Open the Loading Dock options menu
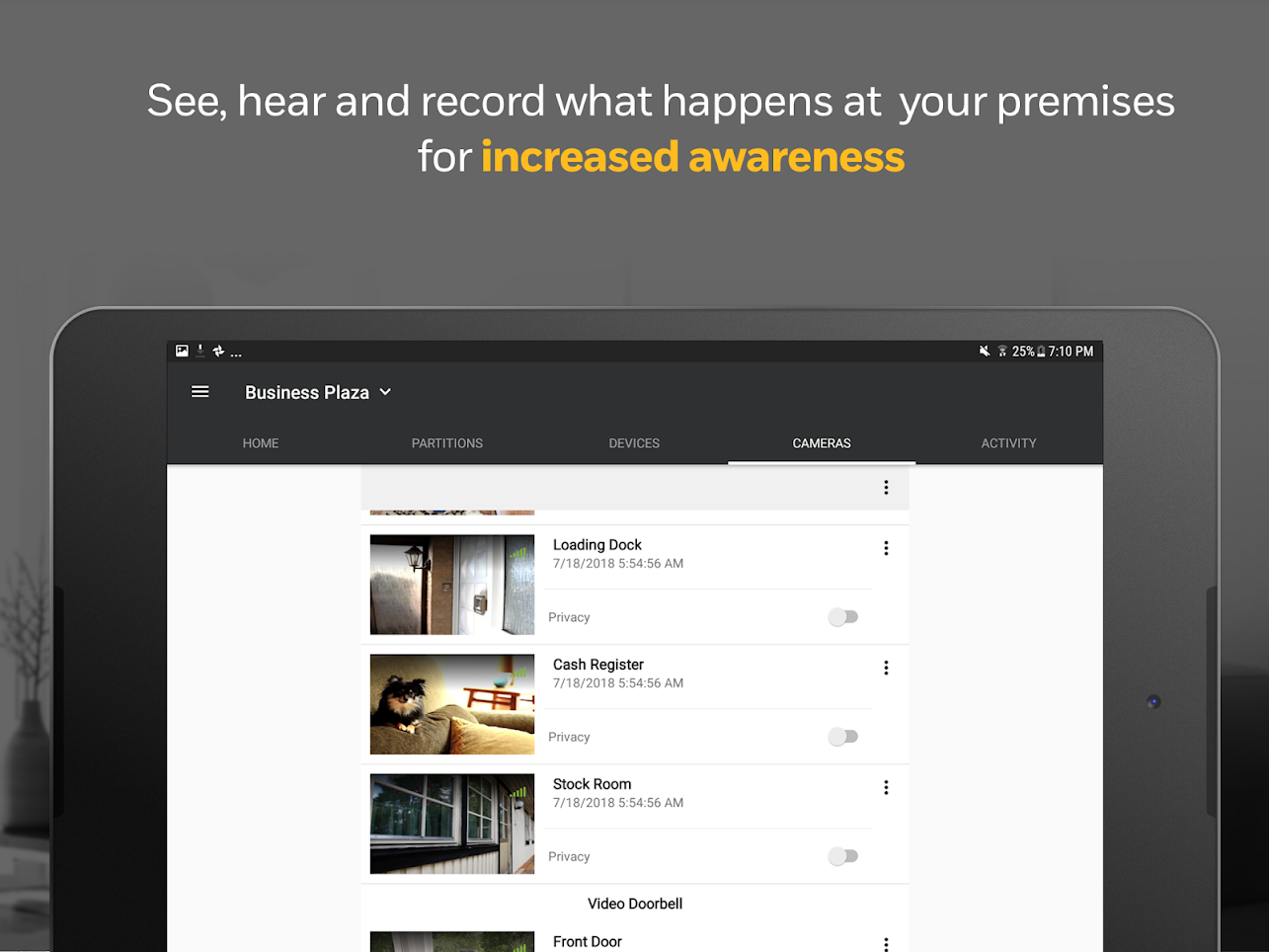The height and width of the screenshot is (952, 1269). (886, 548)
